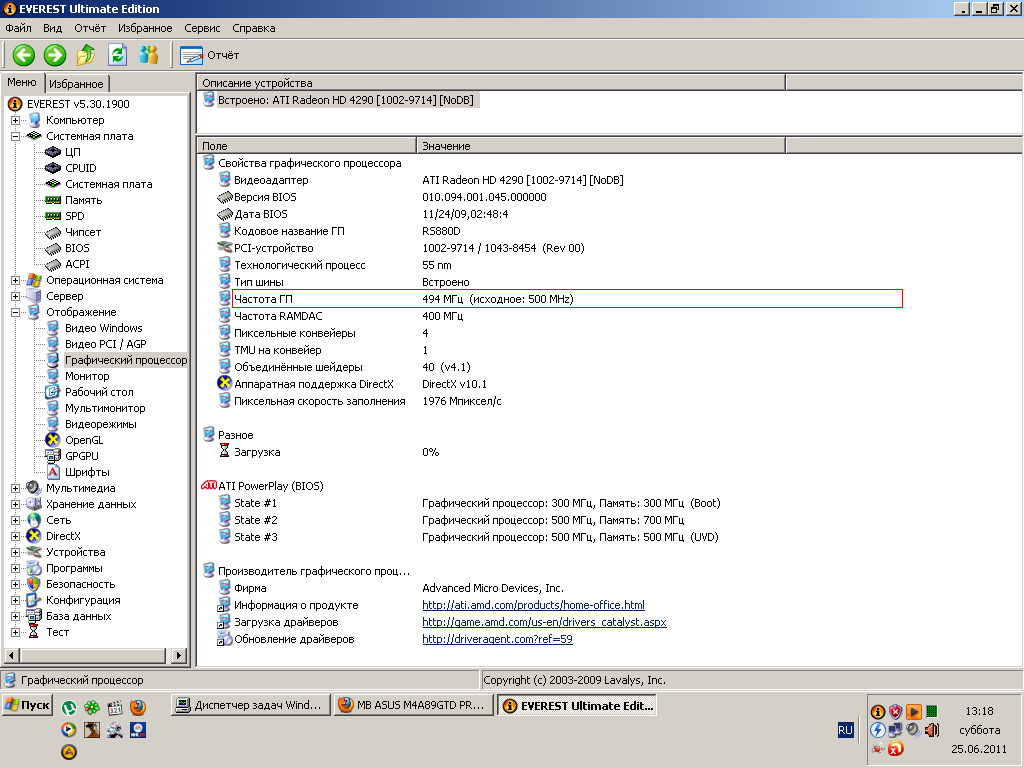
Task: Open the Справка menu
Action: 253,28
